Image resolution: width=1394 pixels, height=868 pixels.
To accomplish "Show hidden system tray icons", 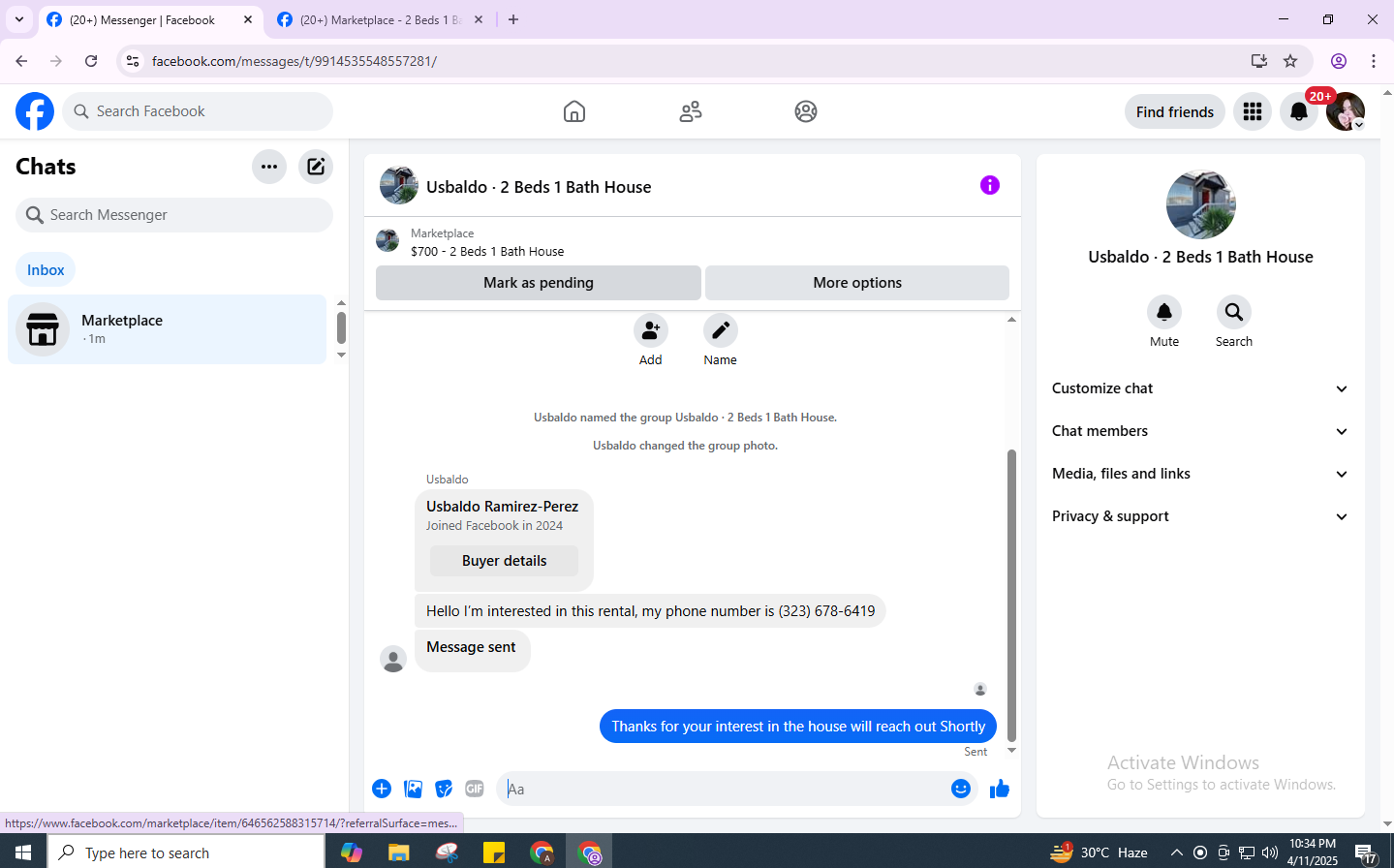I will [1177, 852].
